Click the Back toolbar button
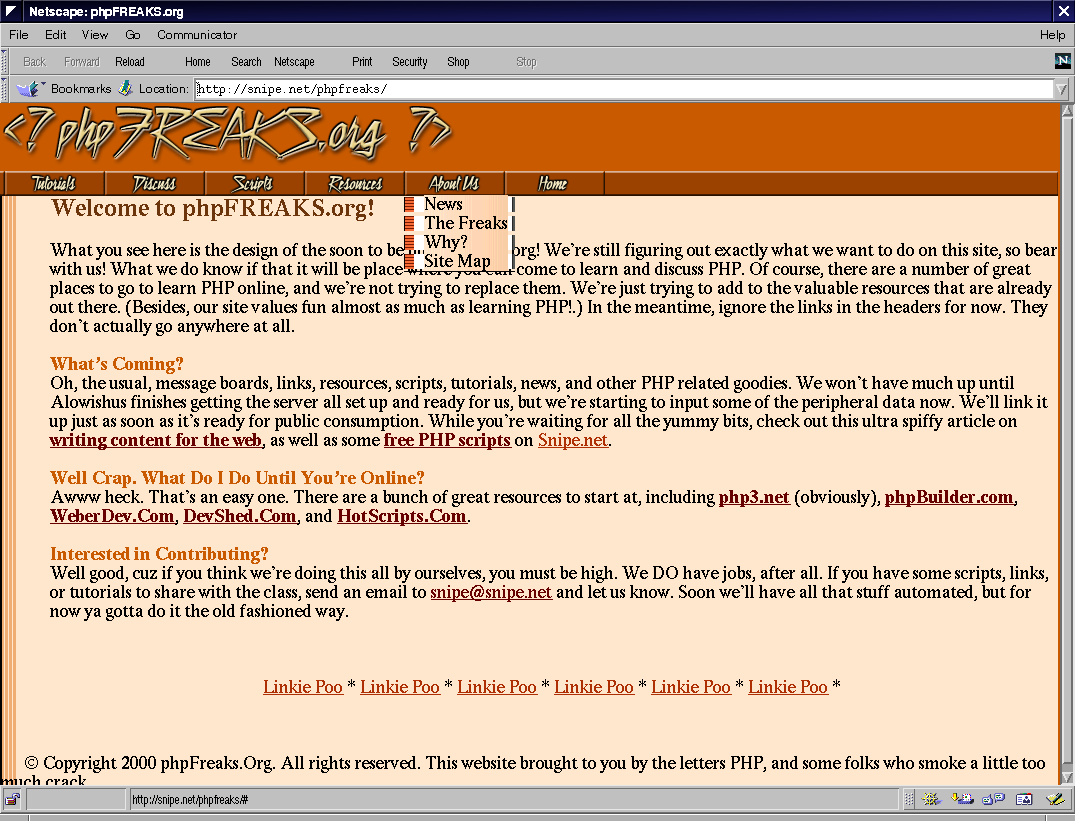 coord(34,62)
